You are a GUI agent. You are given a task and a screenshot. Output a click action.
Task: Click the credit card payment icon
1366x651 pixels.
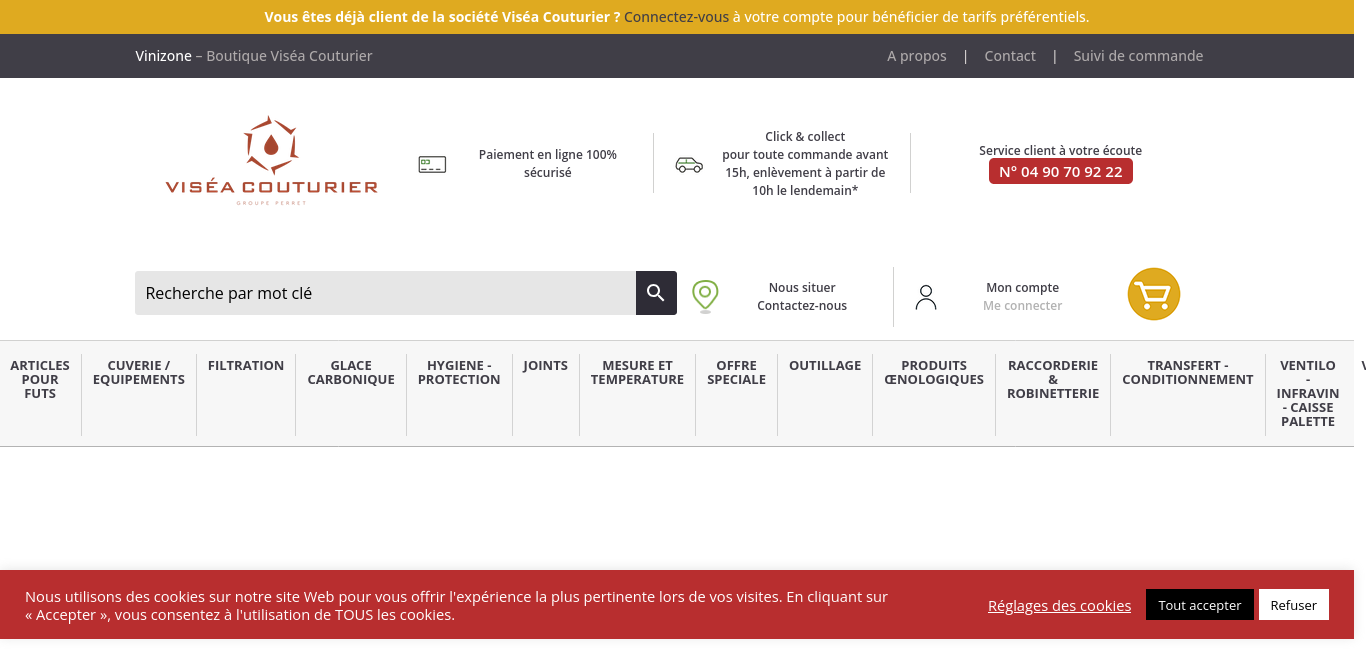432,164
